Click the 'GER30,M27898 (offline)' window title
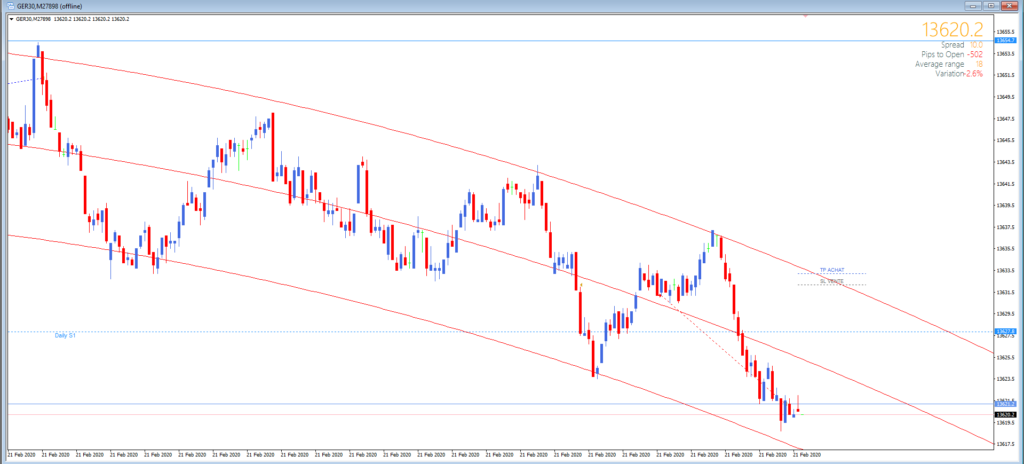The height and width of the screenshot is (464, 1024). pos(48,6)
